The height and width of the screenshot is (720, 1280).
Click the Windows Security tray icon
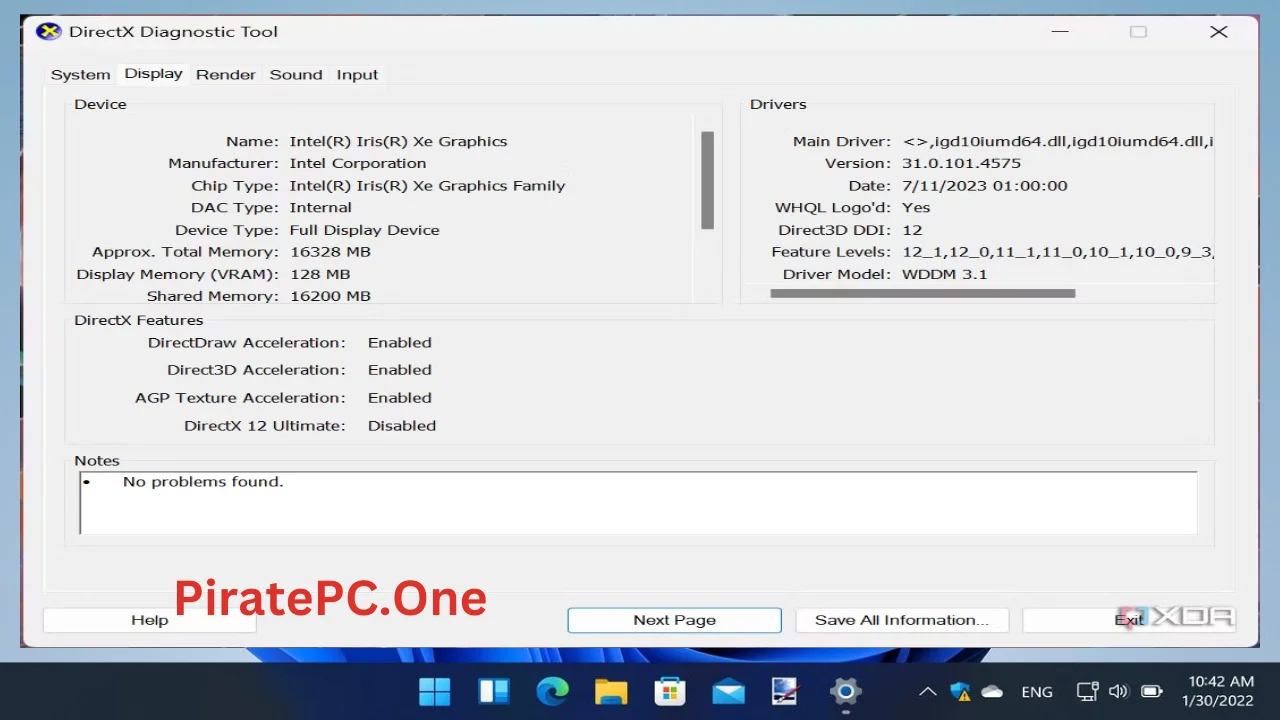coord(960,691)
